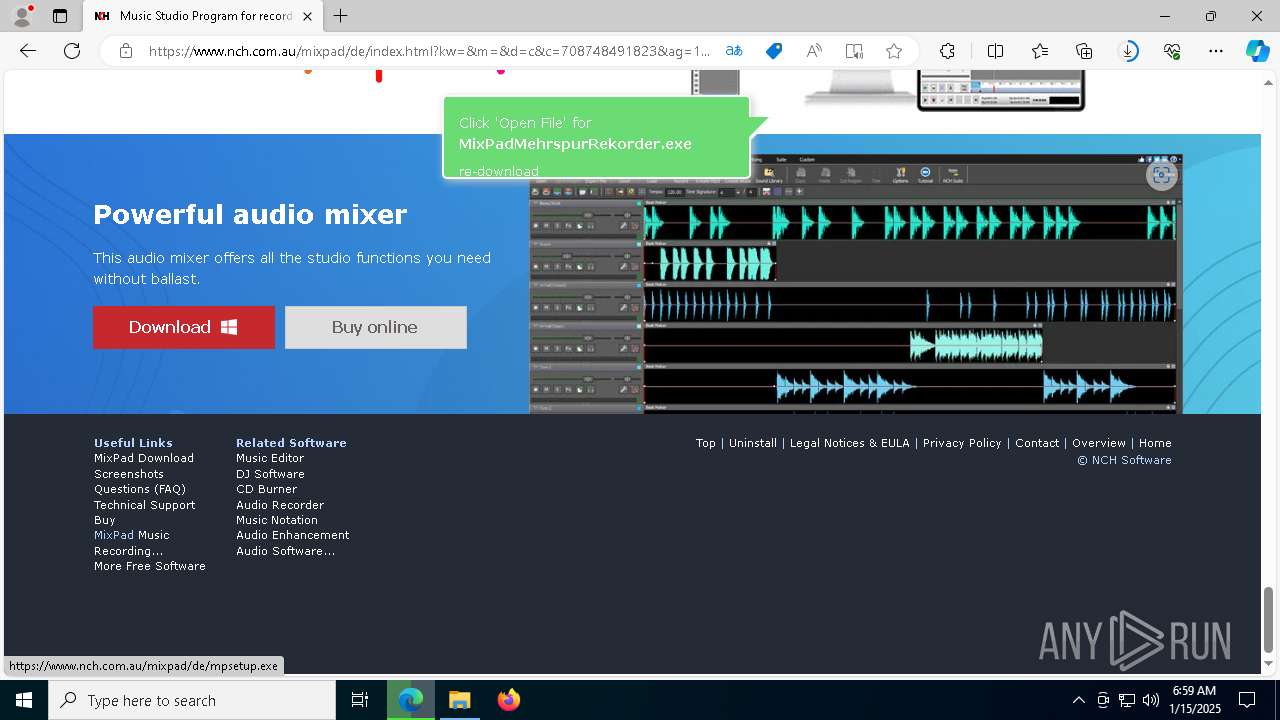Image resolution: width=1280 pixels, height=720 pixels.
Task: Open the Edge Settings and more menu
Action: click(x=1216, y=51)
